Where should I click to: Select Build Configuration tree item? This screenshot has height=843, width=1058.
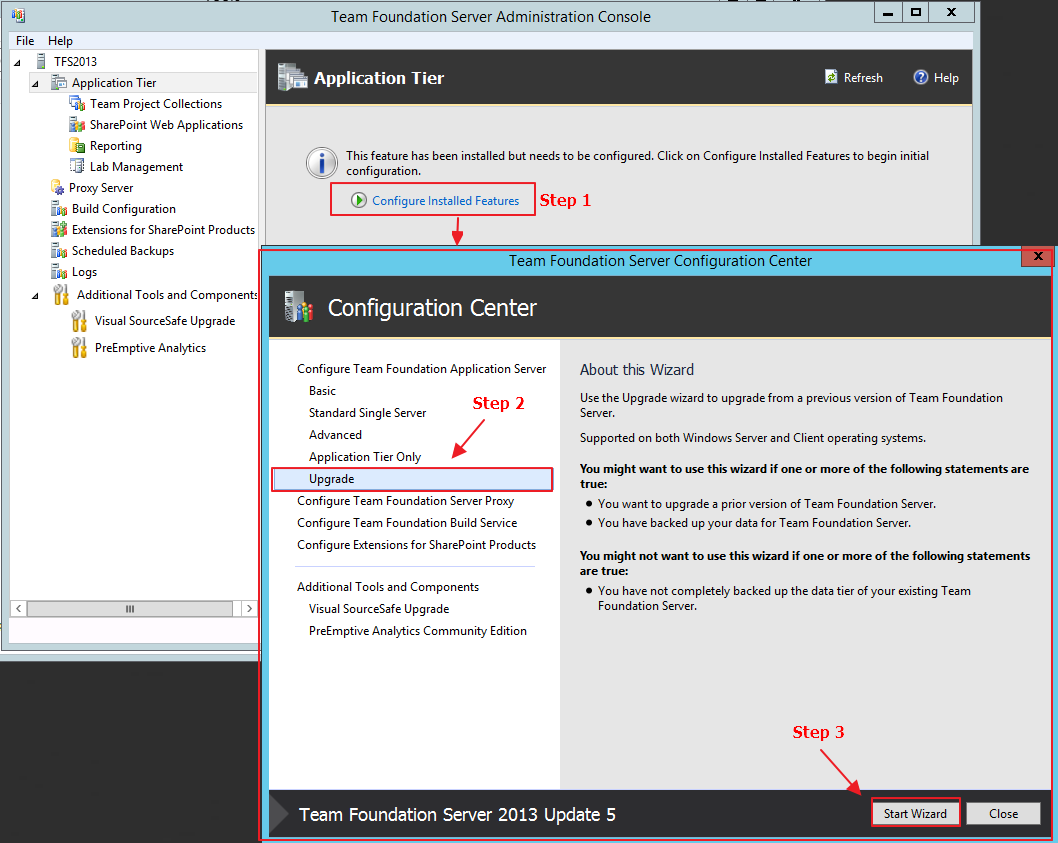click(x=124, y=209)
